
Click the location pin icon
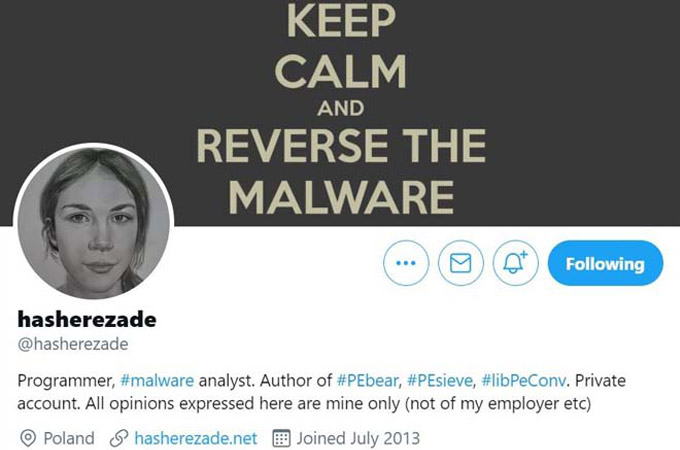point(28,438)
